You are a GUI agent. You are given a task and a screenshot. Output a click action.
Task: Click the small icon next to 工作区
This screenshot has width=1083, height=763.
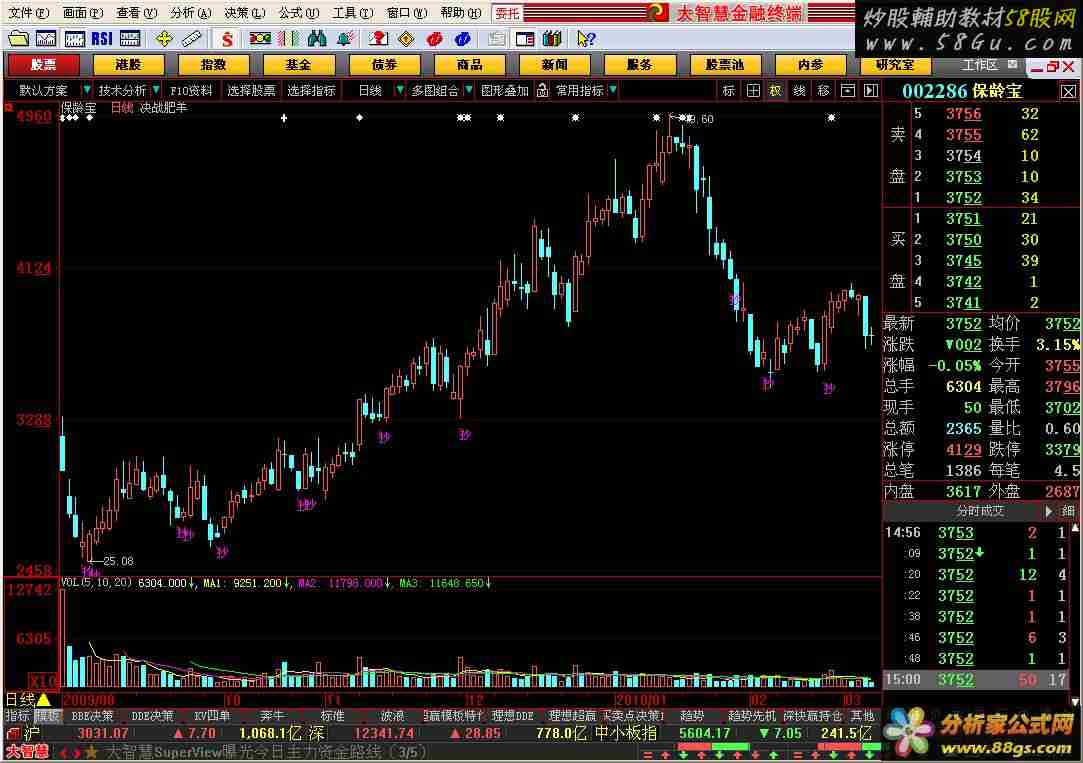tap(1012, 64)
